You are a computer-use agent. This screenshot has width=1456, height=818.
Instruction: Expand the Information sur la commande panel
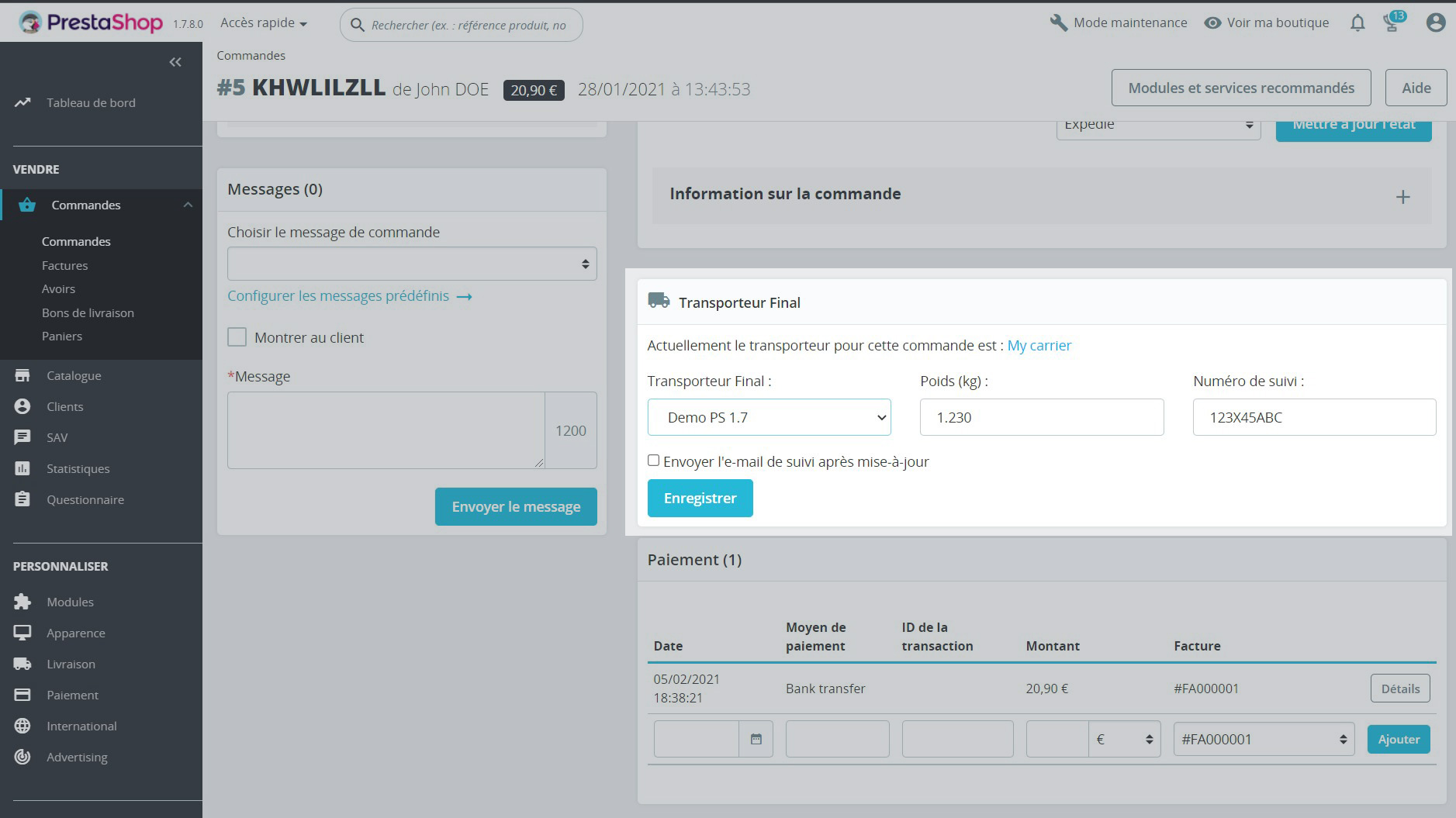(1402, 196)
